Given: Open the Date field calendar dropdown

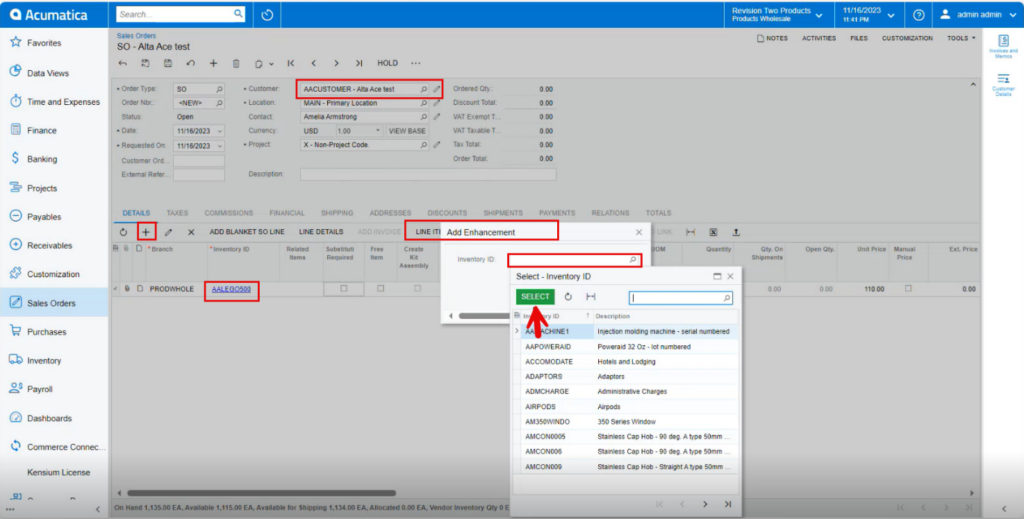Looking at the screenshot, I should tap(219, 131).
